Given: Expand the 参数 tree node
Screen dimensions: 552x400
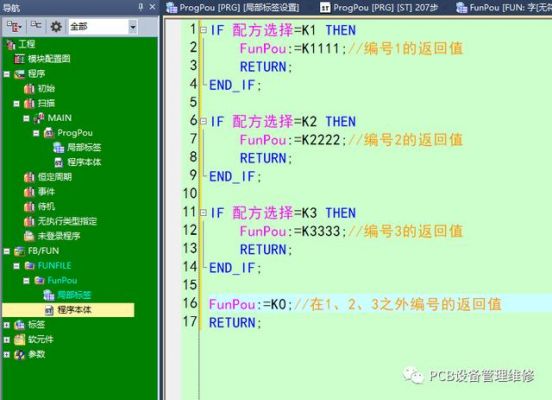Looking at the screenshot, I should pos(7,355).
